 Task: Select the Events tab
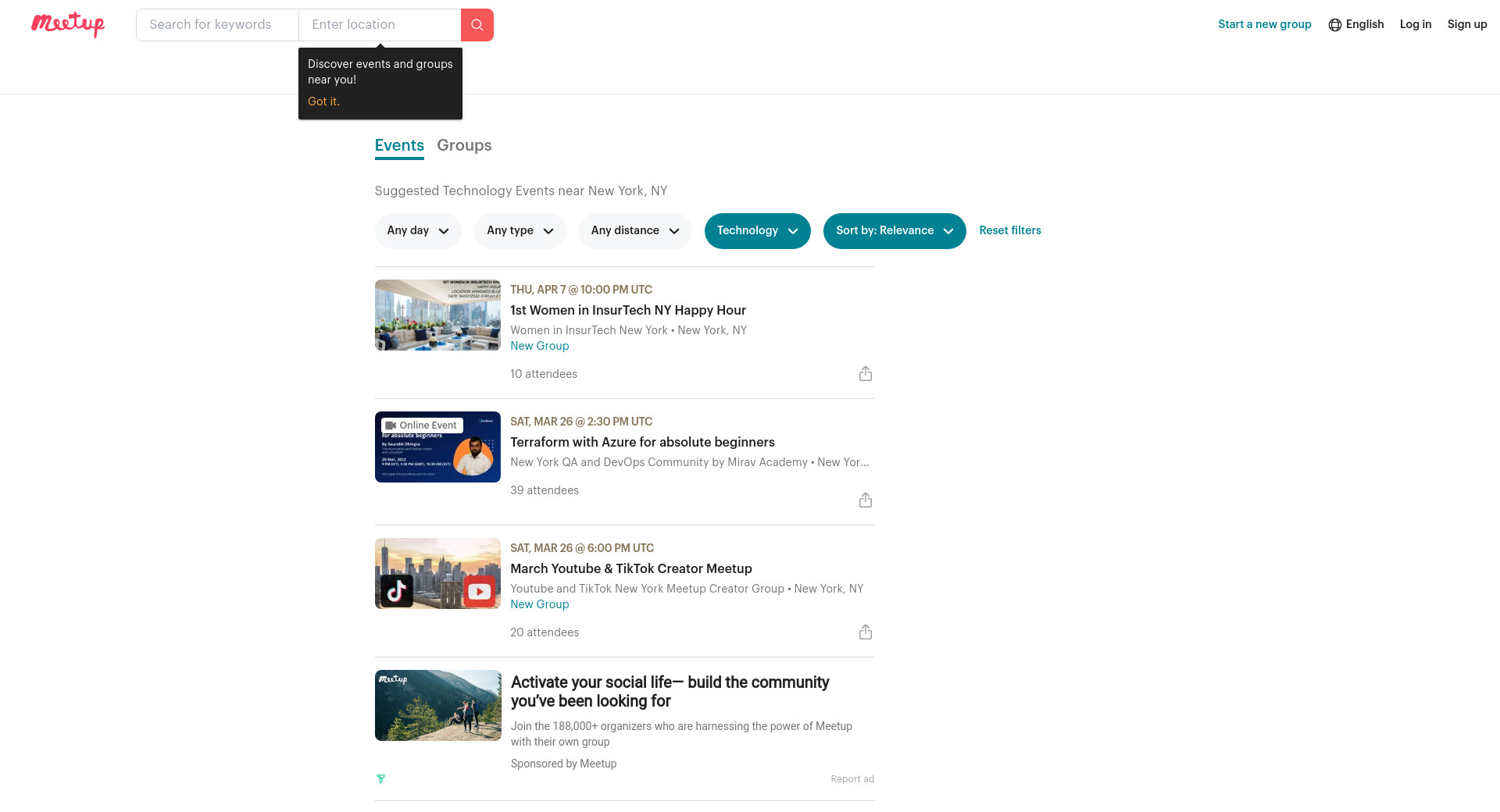pyautogui.click(x=399, y=146)
